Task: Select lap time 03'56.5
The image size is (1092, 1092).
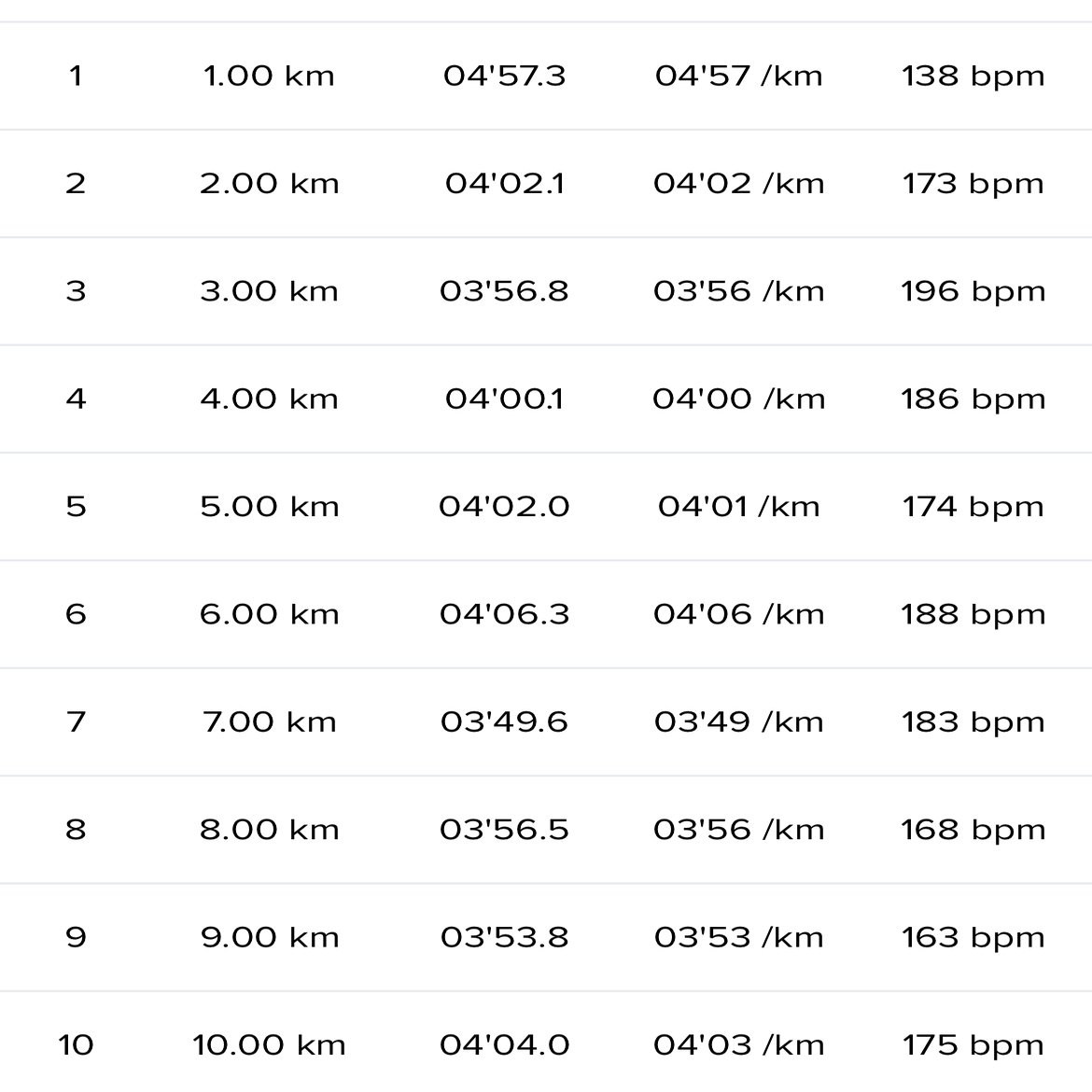Action: pyautogui.click(x=505, y=830)
